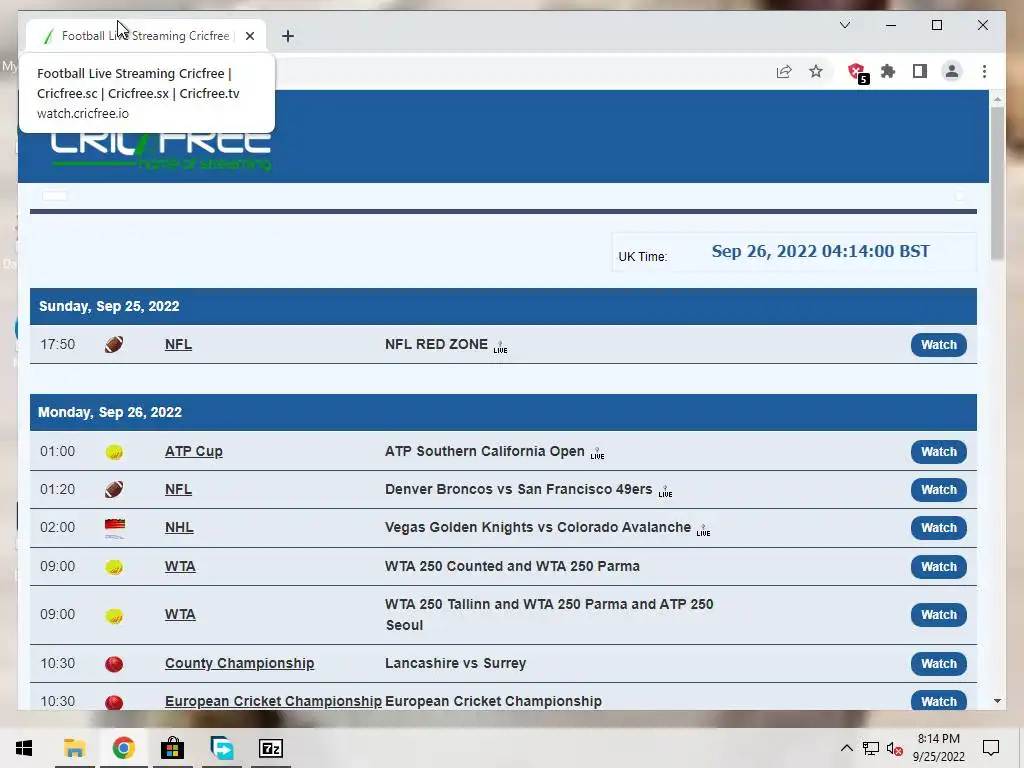Viewport: 1024px width, 768px height.
Task: Click muted volume tray icon
Action: click(x=894, y=748)
